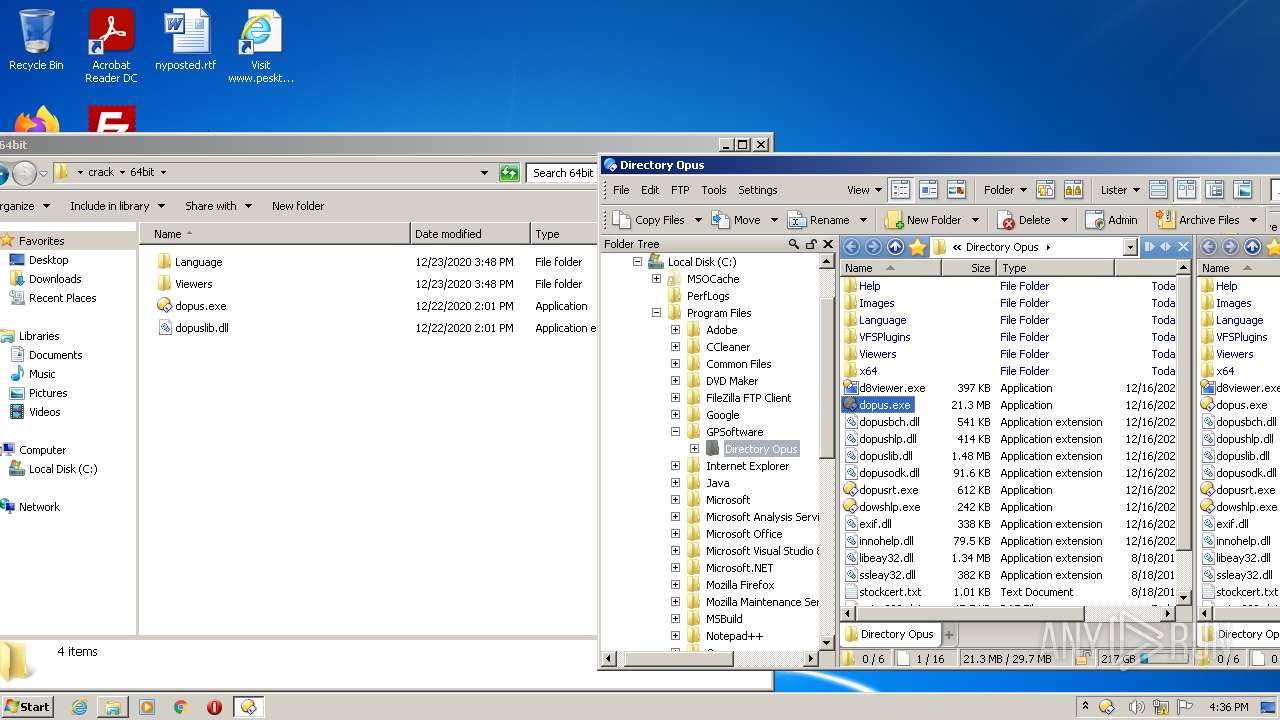
Task: Switch to Power mode view icon
Action: tap(928, 189)
